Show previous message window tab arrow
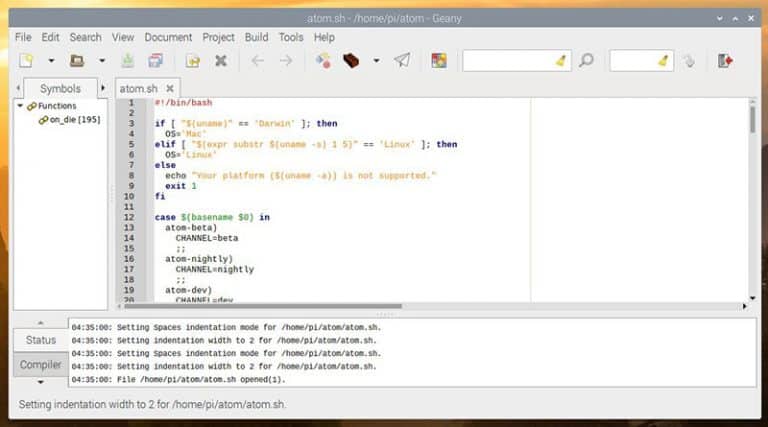Screen dimensions: 768x427 41,323
